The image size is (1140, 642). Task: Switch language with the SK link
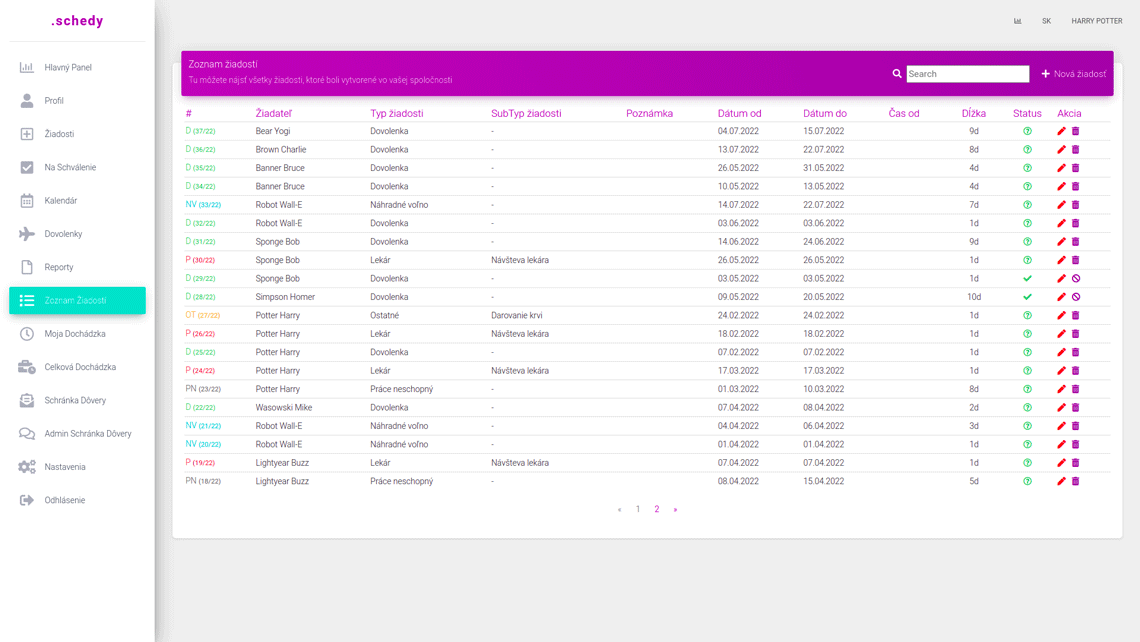1046,21
